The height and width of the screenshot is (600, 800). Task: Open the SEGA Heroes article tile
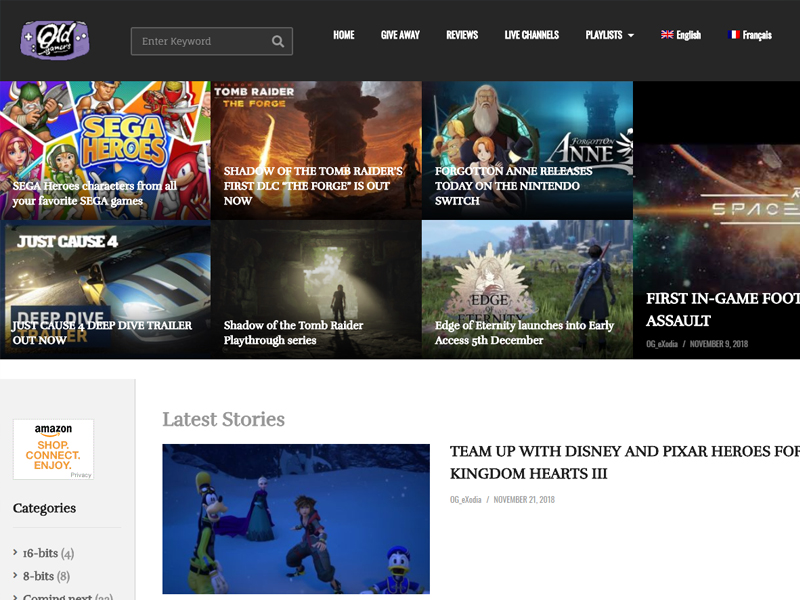[x=105, y=151]
